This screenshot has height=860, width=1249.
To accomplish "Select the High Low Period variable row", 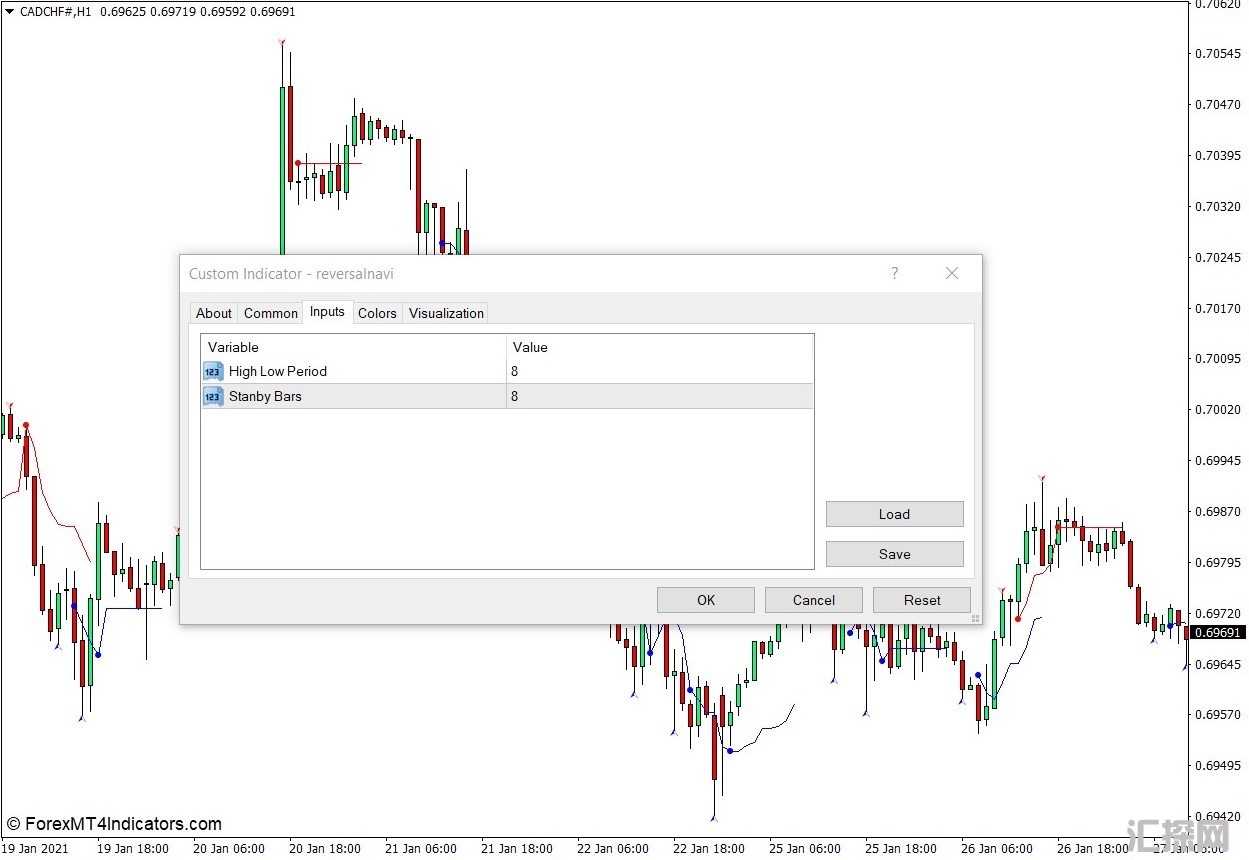I will point(507,371).
